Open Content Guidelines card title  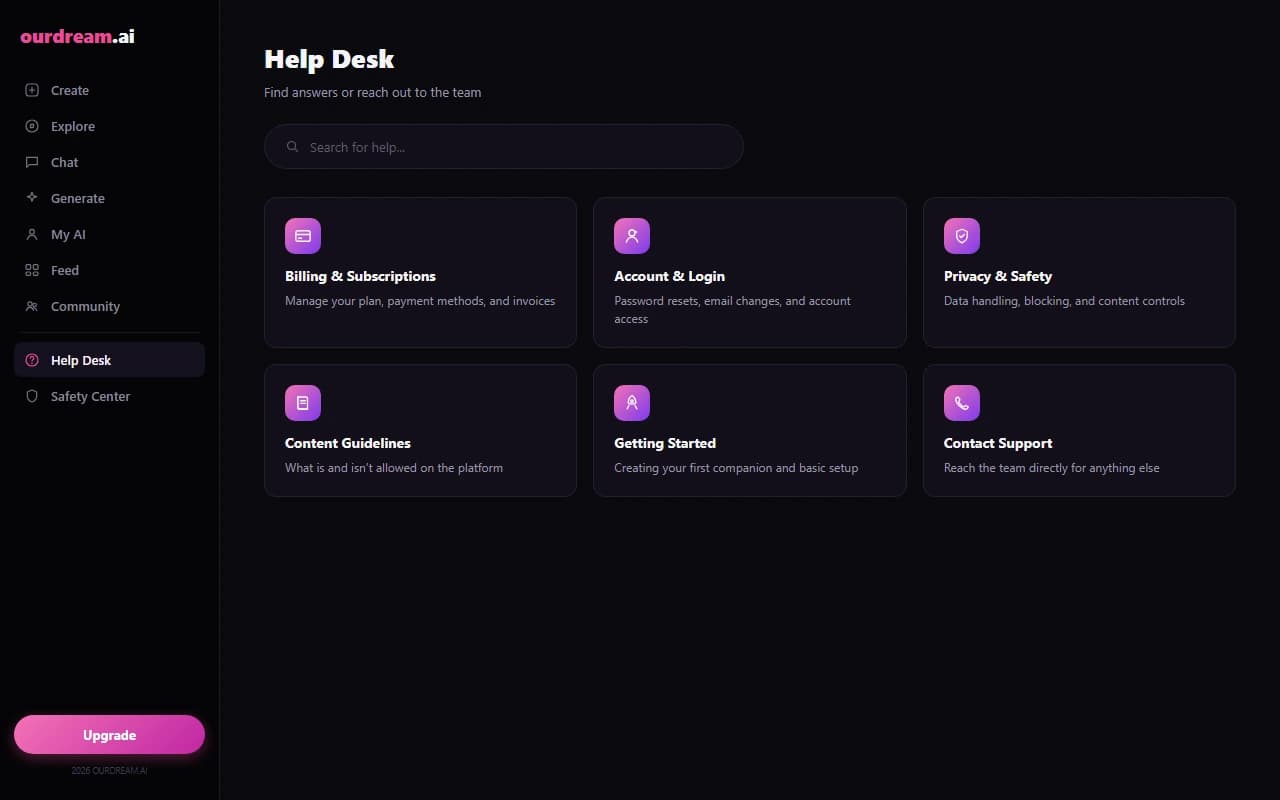click(348, 443)
